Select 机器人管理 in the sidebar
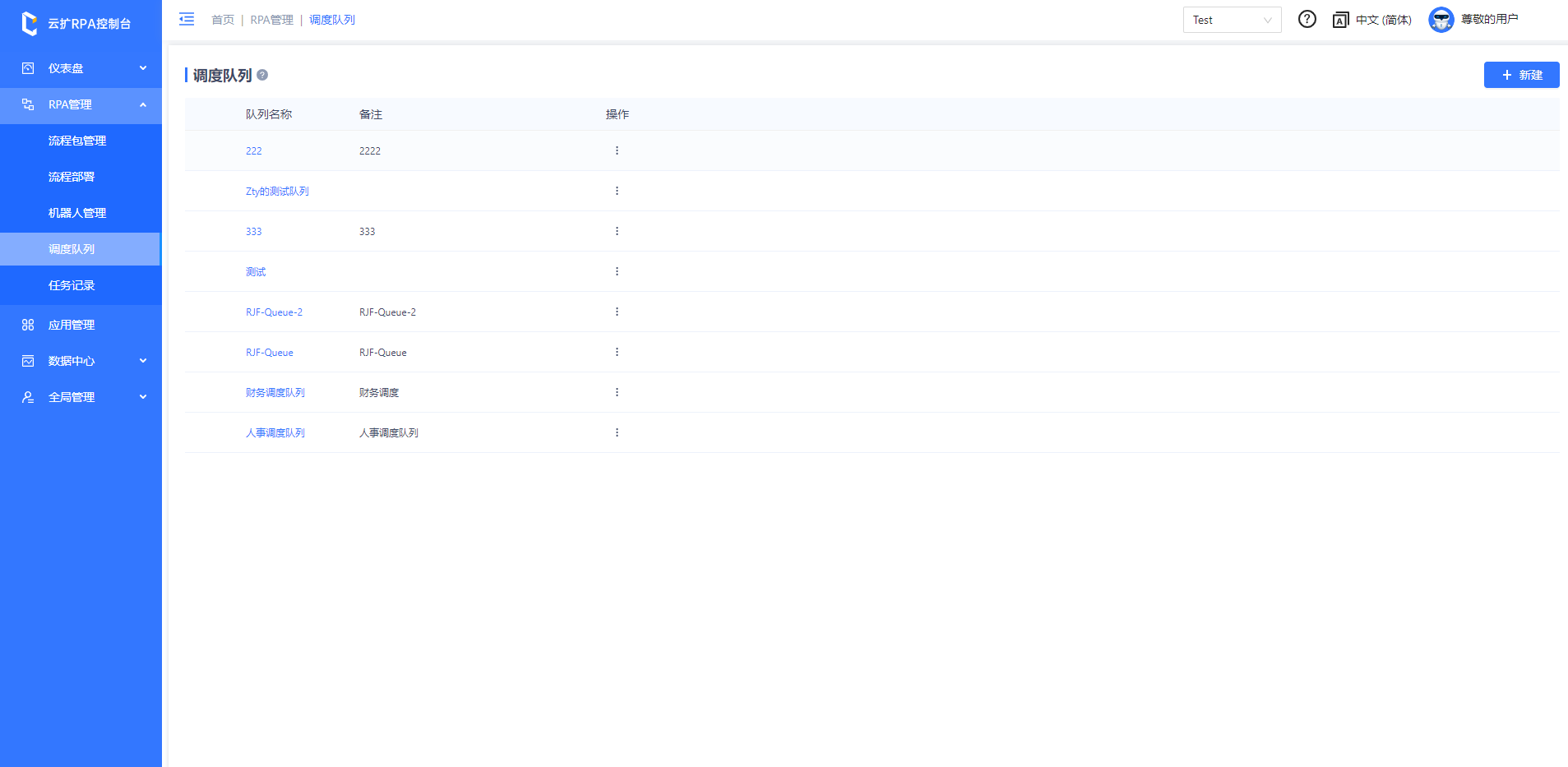Screen dimensions: 1568x767 pos(77,213)
